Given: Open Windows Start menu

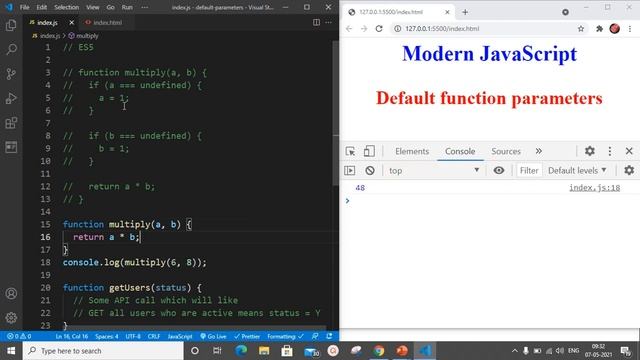Looking at the screenshot, I should tap(11, 351).
